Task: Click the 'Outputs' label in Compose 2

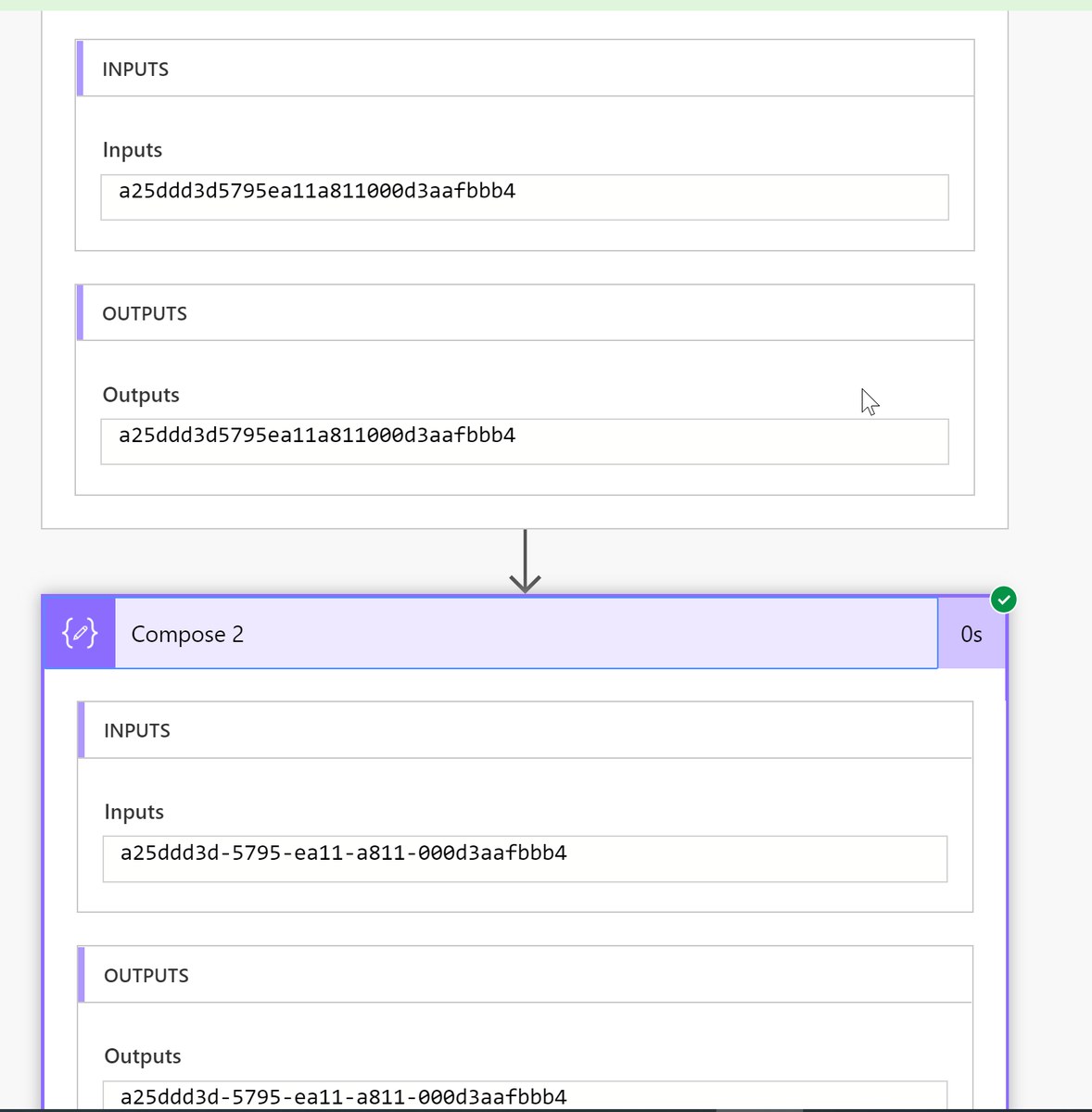Action: [x=143, y=1056]
